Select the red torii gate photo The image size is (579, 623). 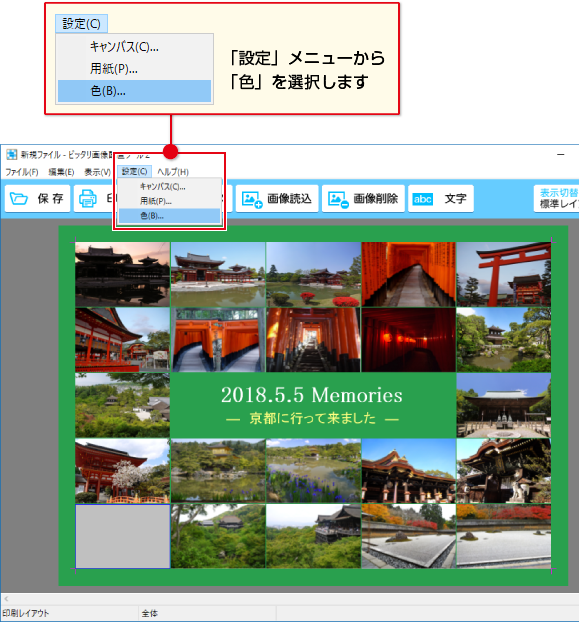(503, 274)
